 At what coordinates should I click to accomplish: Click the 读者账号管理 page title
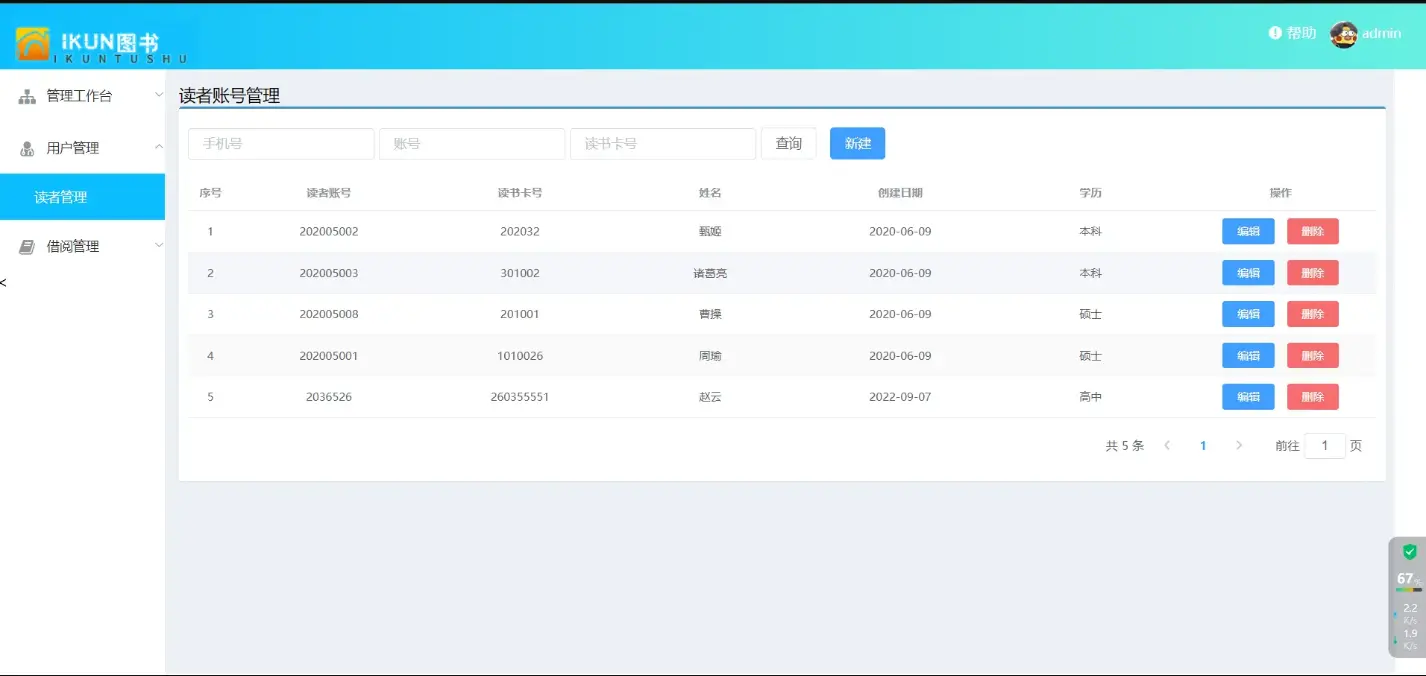pyautogui.click(x=229, y=96)
